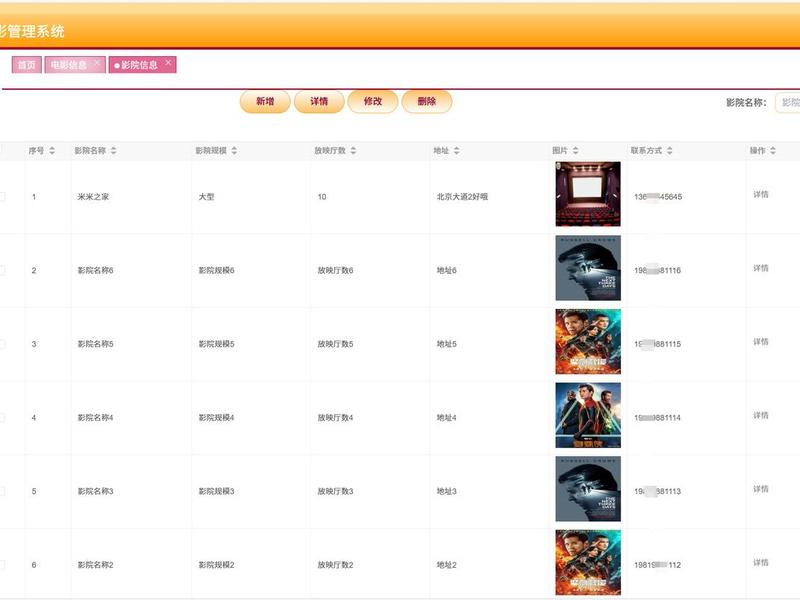The width and height of the screenshot is (800, 600).
Task: Sort by 操作 column arrows
Action: pos(773,151)
